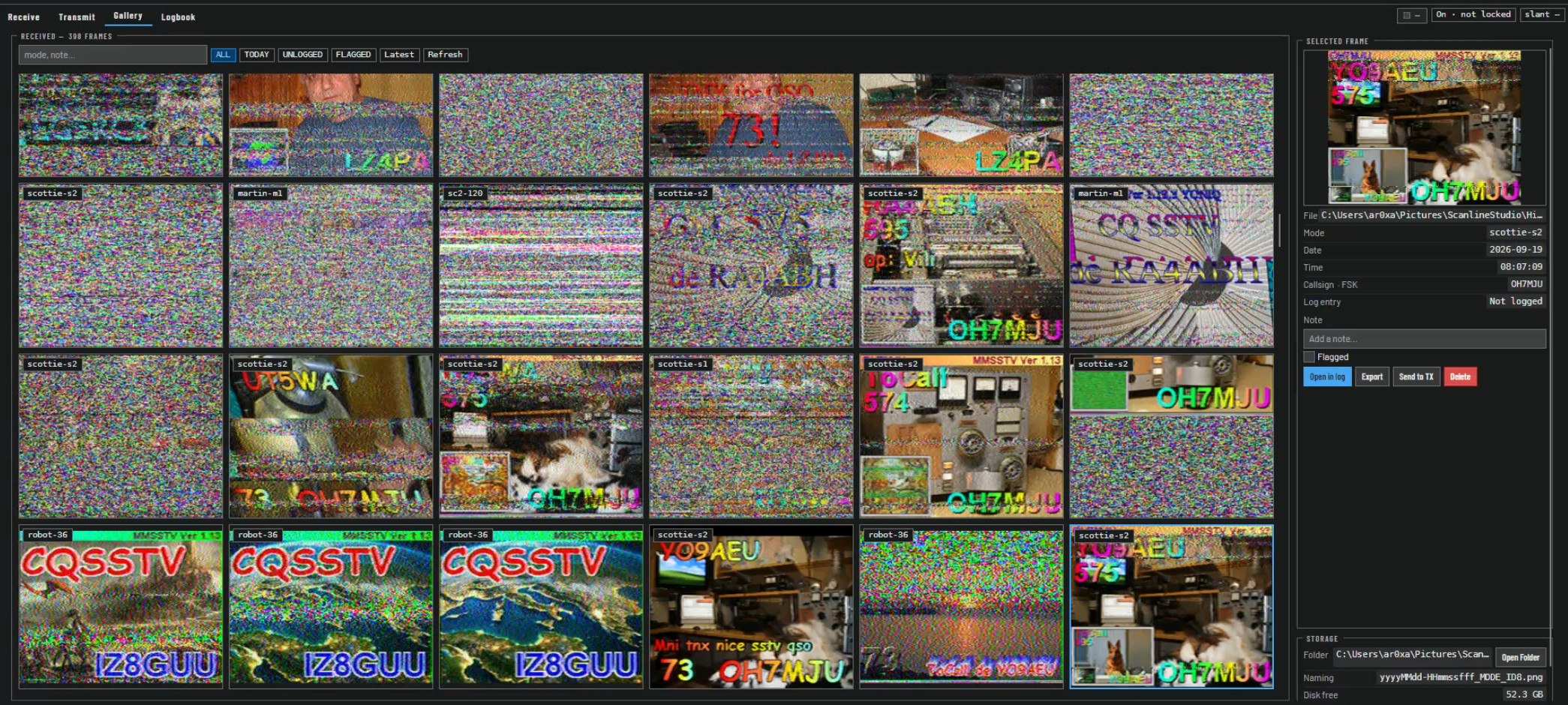Click the 'slant –' status indicator
The image size is (1568, 705).
coord(1542,15)
